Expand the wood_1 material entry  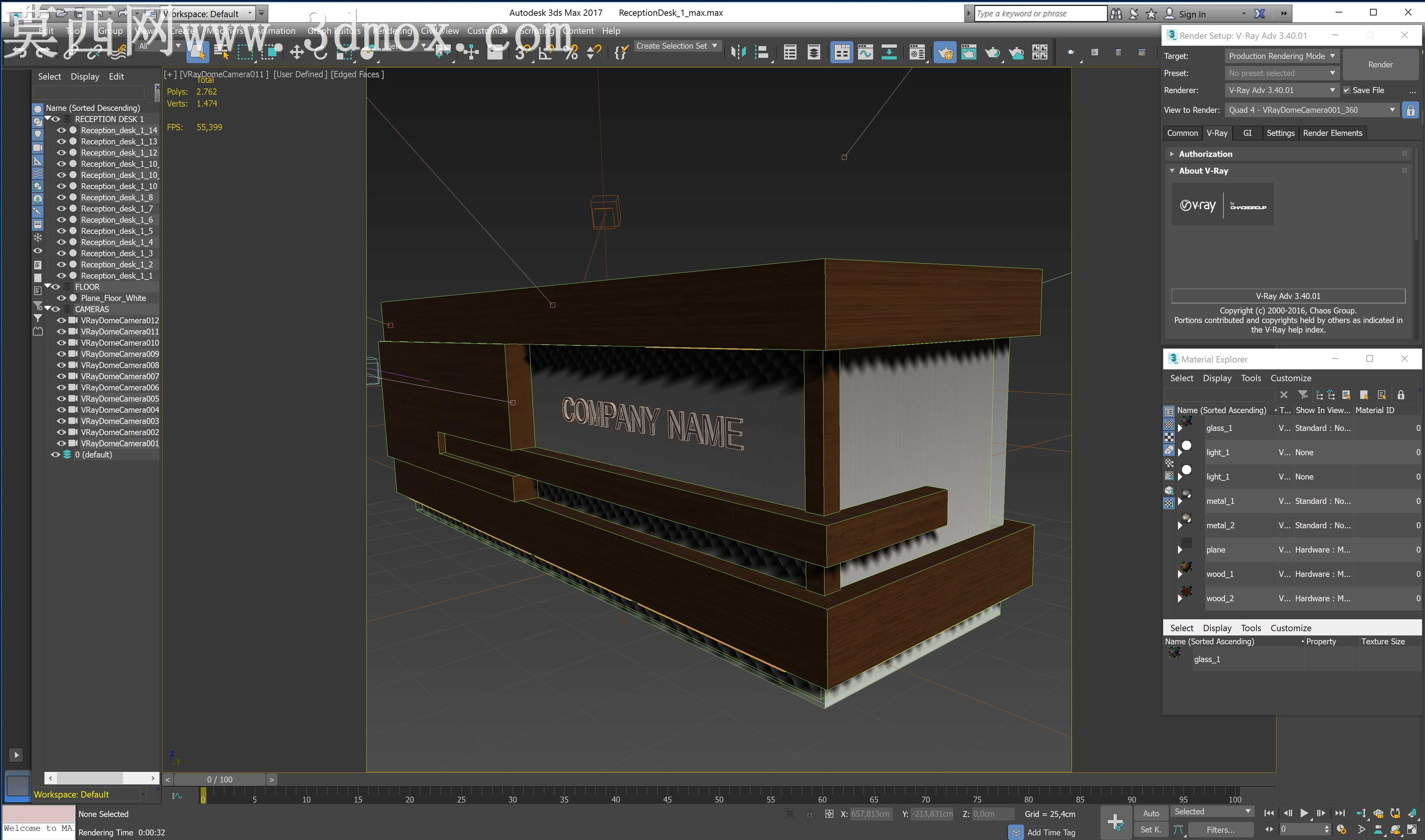pyautogui.click(x=1179, y=574)
